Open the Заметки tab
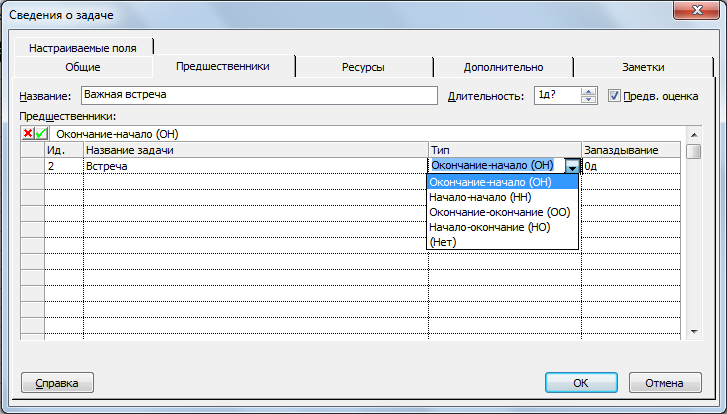 point(643,67)
